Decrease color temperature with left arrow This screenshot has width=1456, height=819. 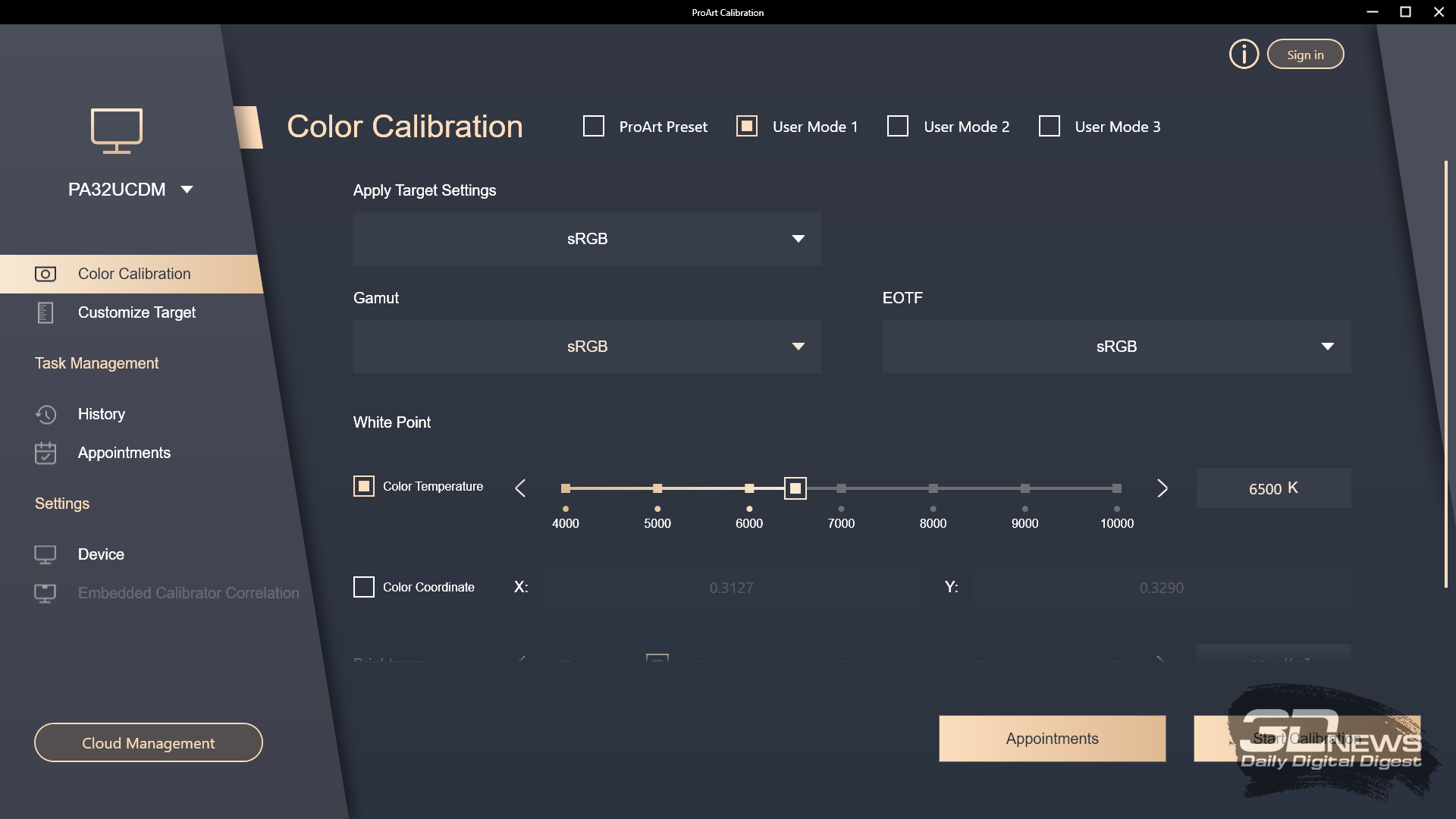click(x=520, y=488)
